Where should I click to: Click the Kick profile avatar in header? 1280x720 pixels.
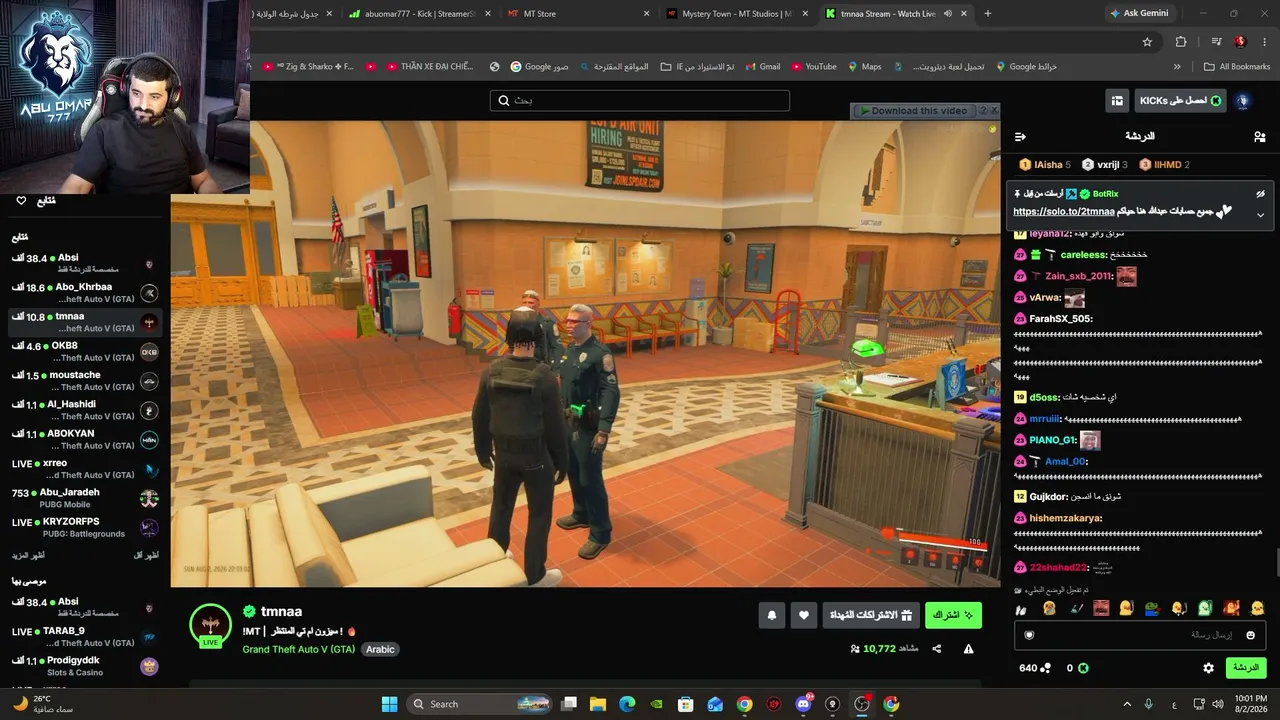click(x=1243, y=101)
